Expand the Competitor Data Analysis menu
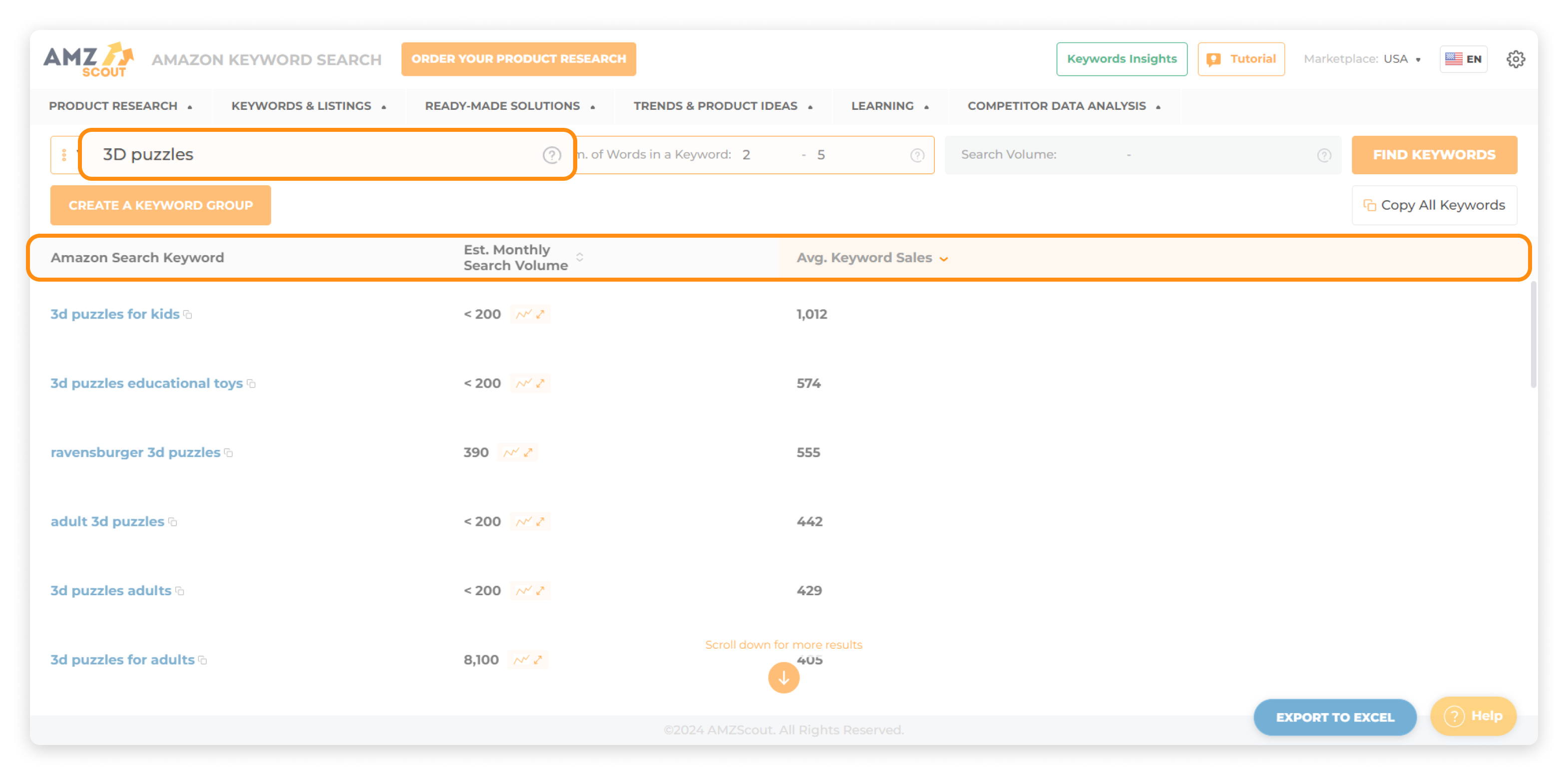1568x775 pixels. click(1064, 105)
